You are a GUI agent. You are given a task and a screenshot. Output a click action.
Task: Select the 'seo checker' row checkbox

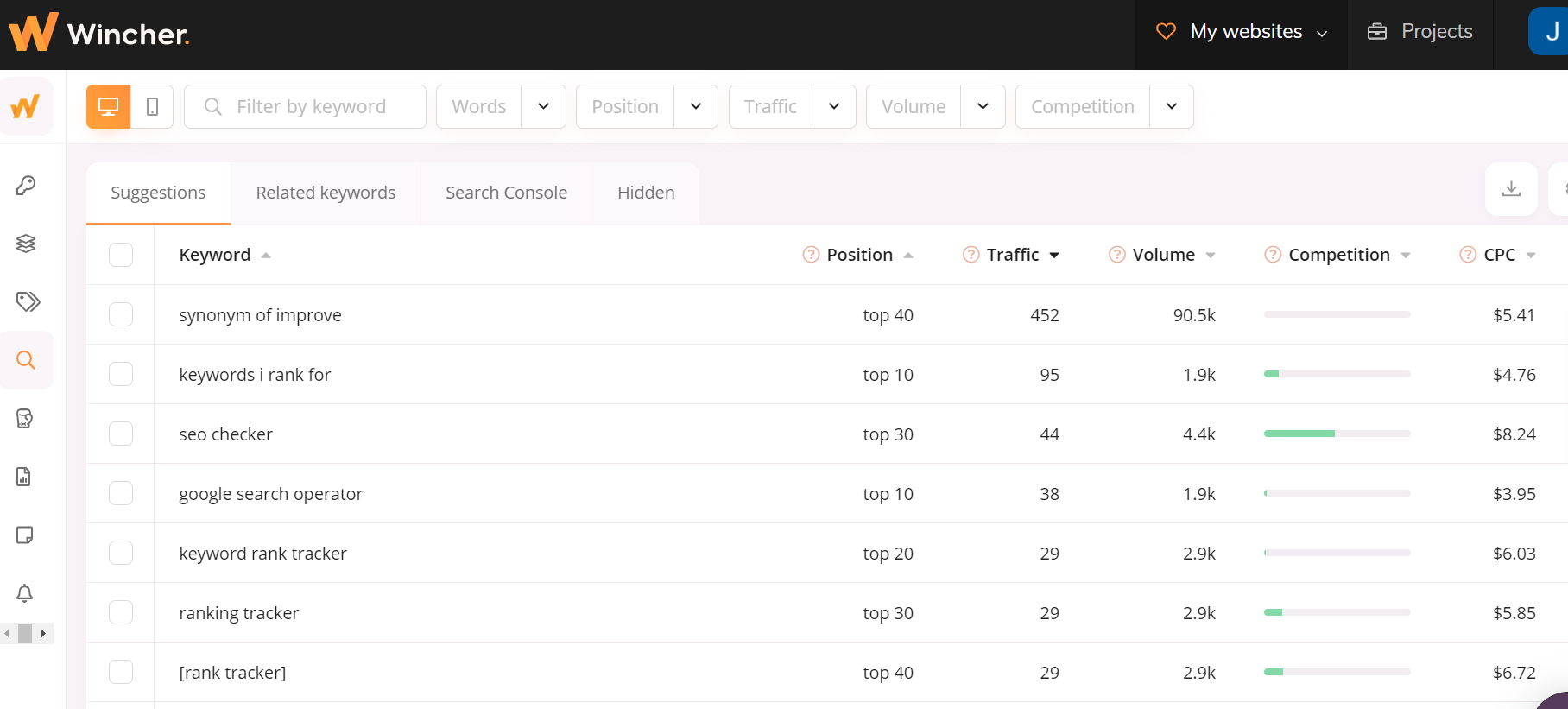click(x=121, y=434)
